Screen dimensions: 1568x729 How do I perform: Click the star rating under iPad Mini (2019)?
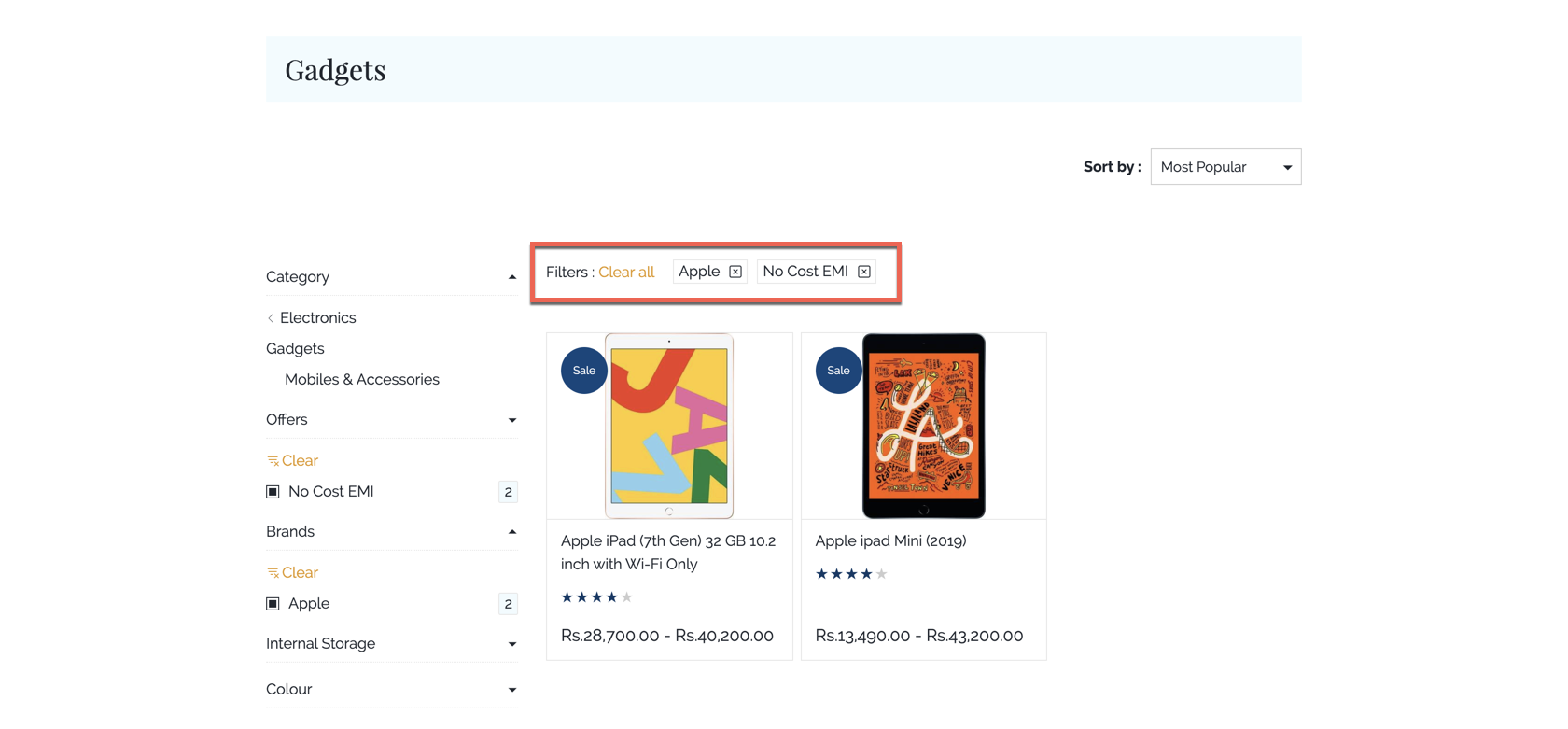coord(850,574)
